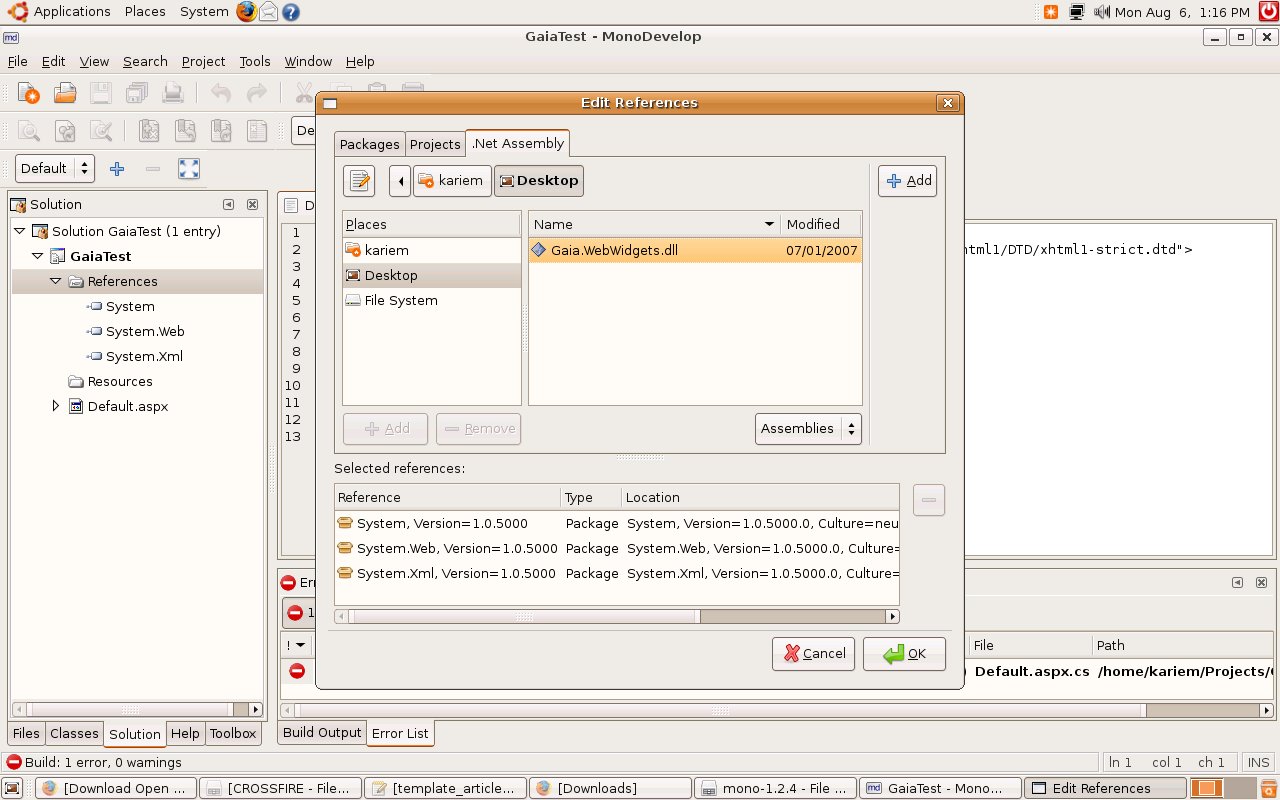Select the Gaia.WebWidgets.dll file
The width and height of the screenshot is (1280, 800).
(x=695, y=250)
